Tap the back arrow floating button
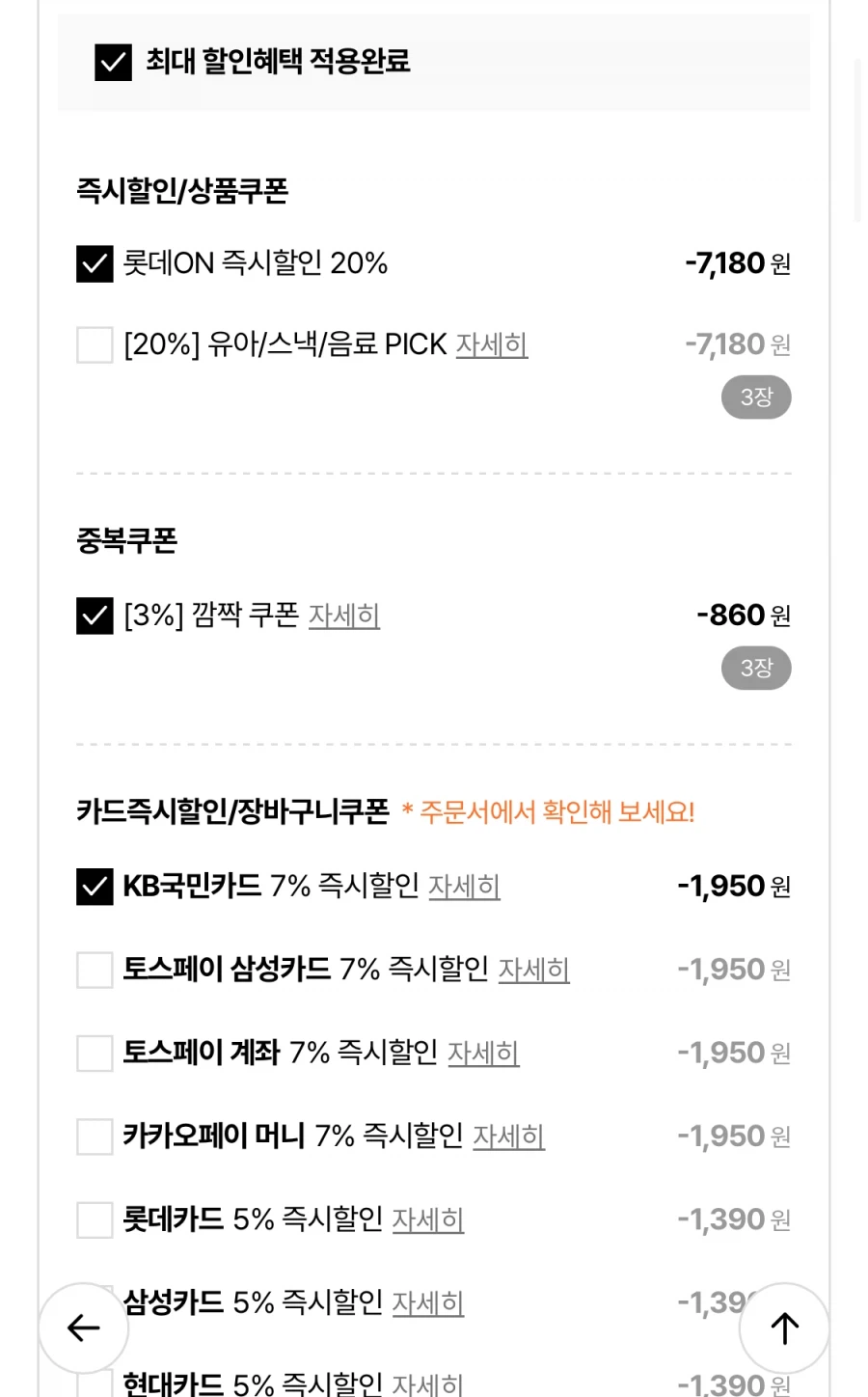Screen dimensions: 868x1397 click(x=84, y=1328)
